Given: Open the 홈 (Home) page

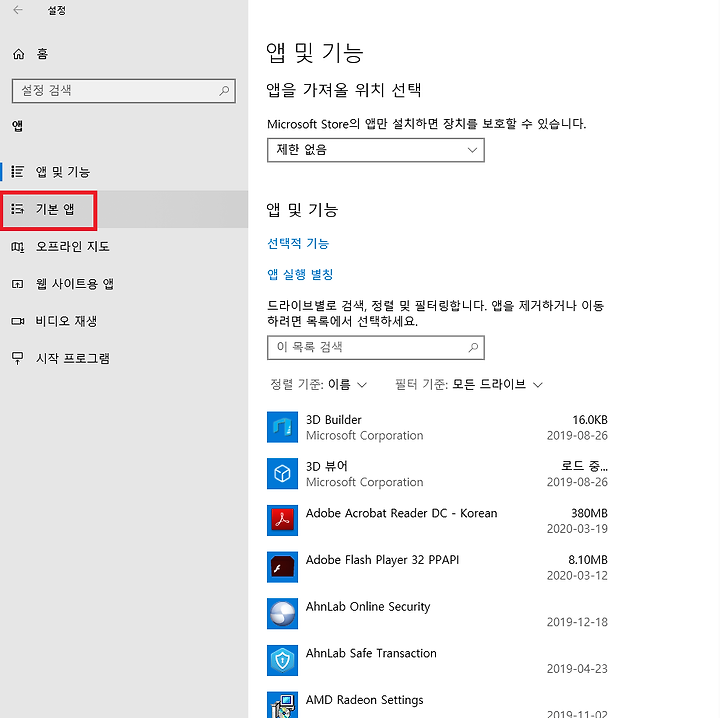Looking at the screenshot, I should click(124, 54).
